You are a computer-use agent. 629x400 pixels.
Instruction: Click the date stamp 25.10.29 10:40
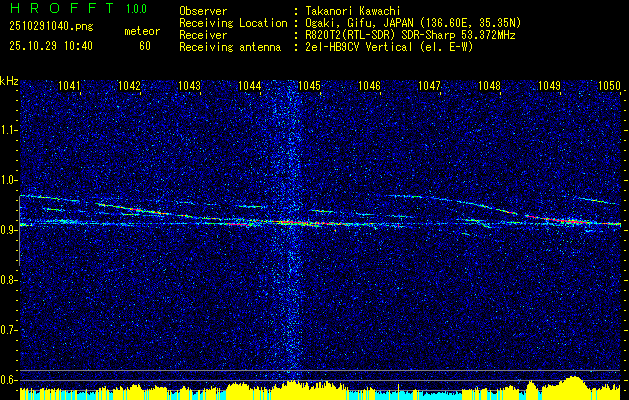click(51, 46)
